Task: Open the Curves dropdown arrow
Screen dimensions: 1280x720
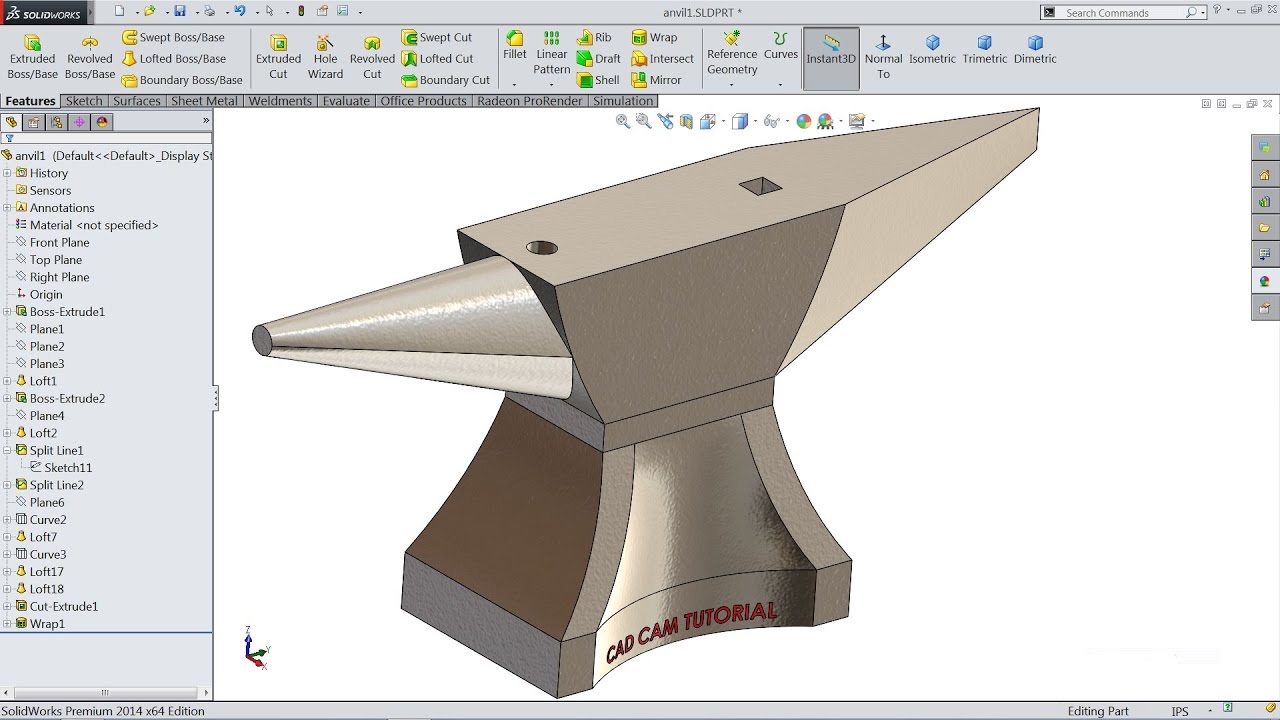Action: click(x=780, y=85)
